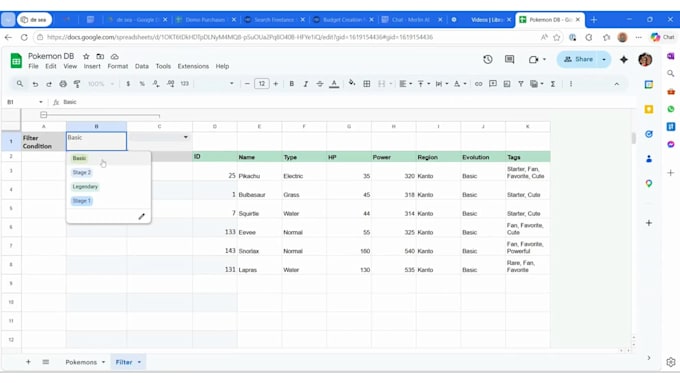Insert a chart
680x383 pixels.
coord(507,84)
